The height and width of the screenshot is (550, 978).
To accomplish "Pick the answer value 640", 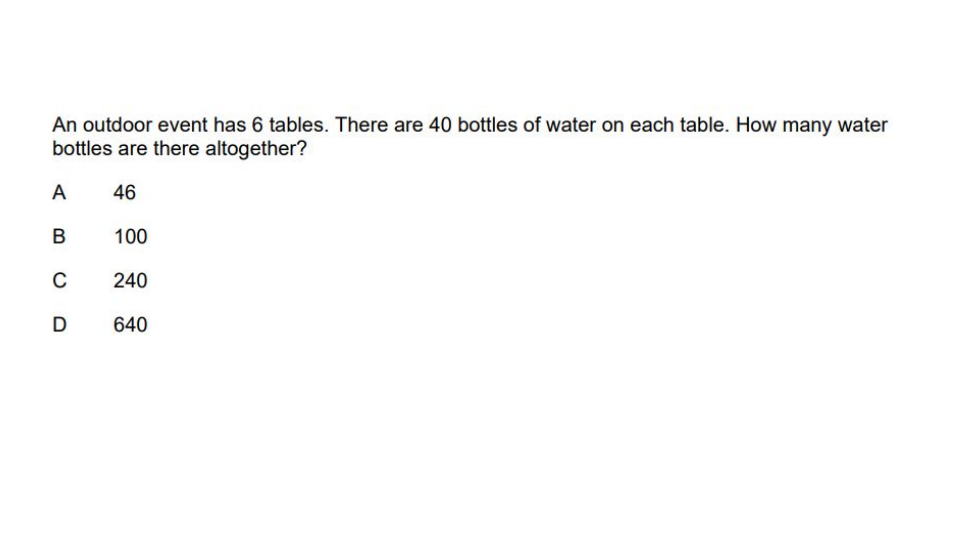I will [x=130, y=325].
